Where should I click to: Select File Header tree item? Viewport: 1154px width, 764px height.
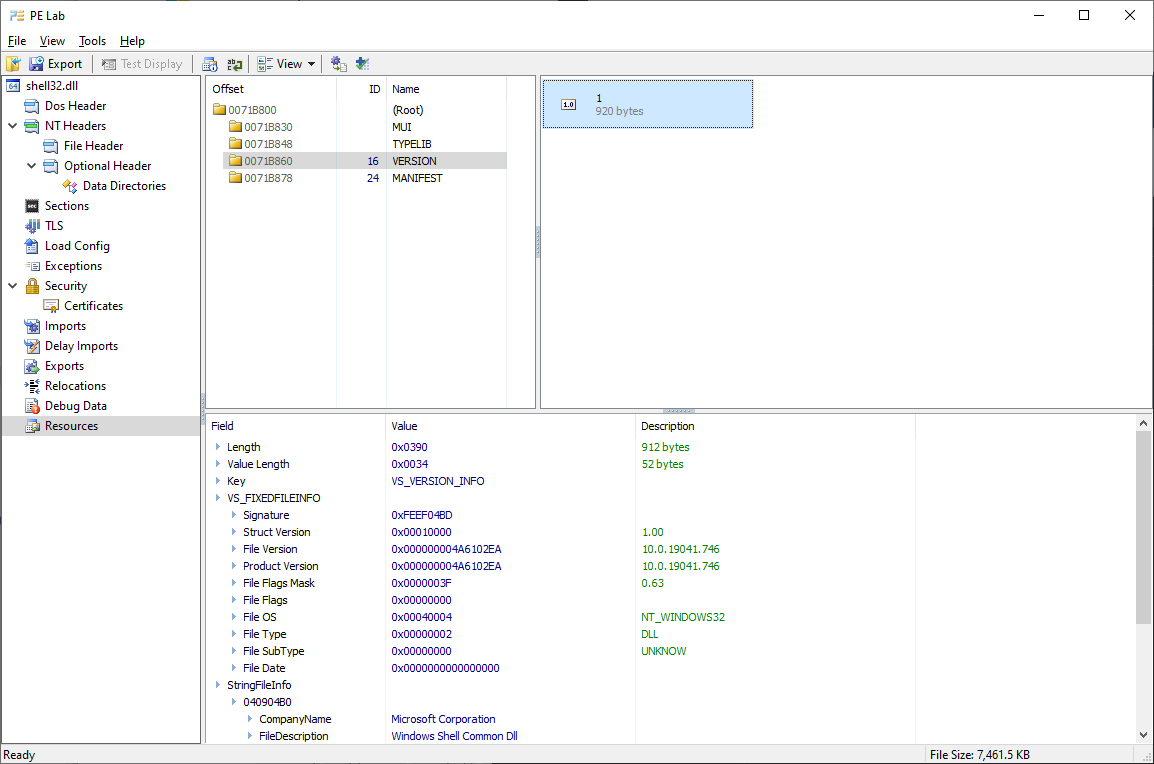click(x=93, y=146)
